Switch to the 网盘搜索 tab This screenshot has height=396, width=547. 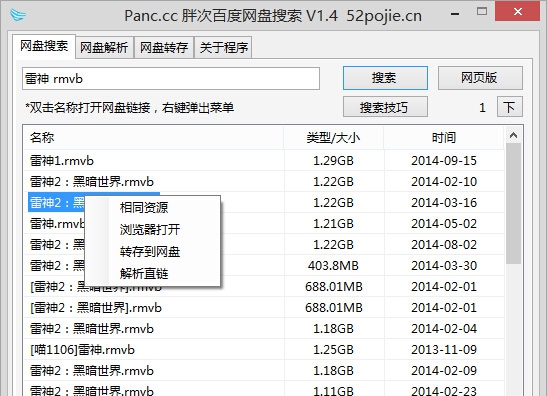click(44, 46)
